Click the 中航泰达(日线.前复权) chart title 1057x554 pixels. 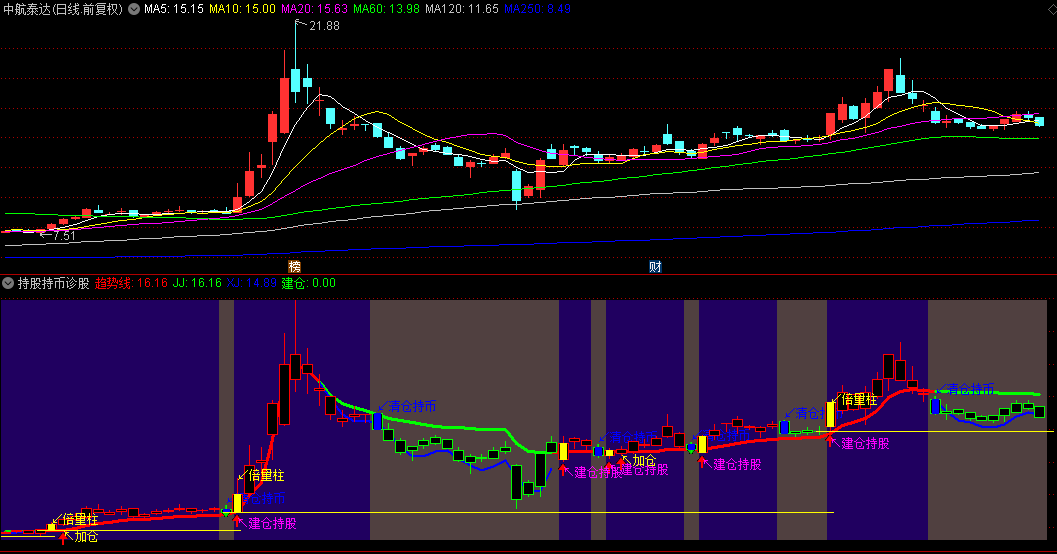pyautogui.click(x=64, y=9)
